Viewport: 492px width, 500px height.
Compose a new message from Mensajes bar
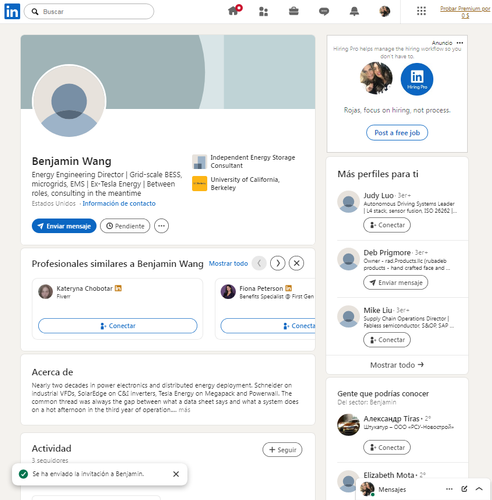pyautogui.click(x=464, y=489)
